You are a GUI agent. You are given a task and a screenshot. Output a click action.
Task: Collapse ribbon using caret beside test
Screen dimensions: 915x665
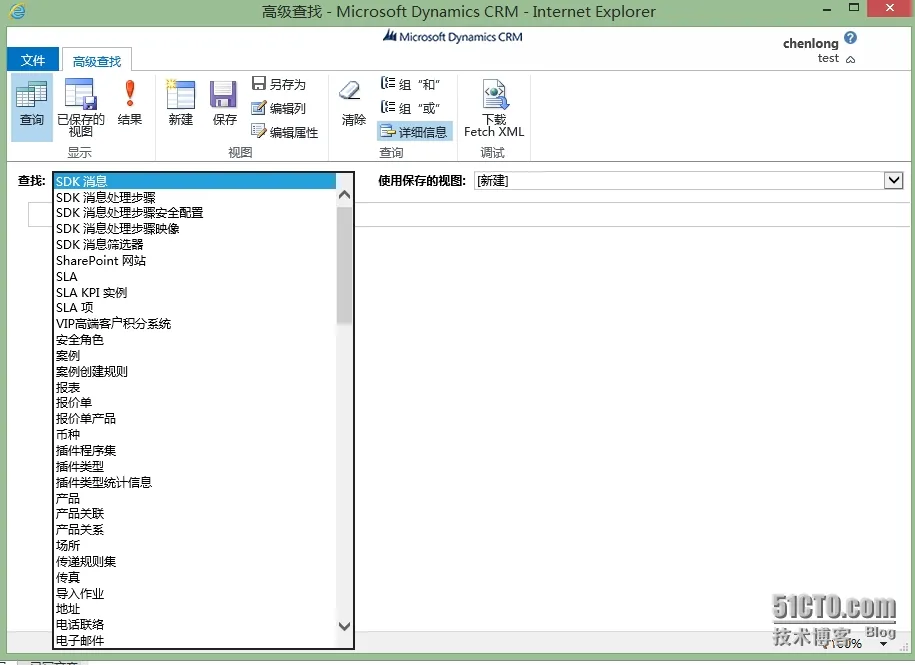[x=851, y=60]
